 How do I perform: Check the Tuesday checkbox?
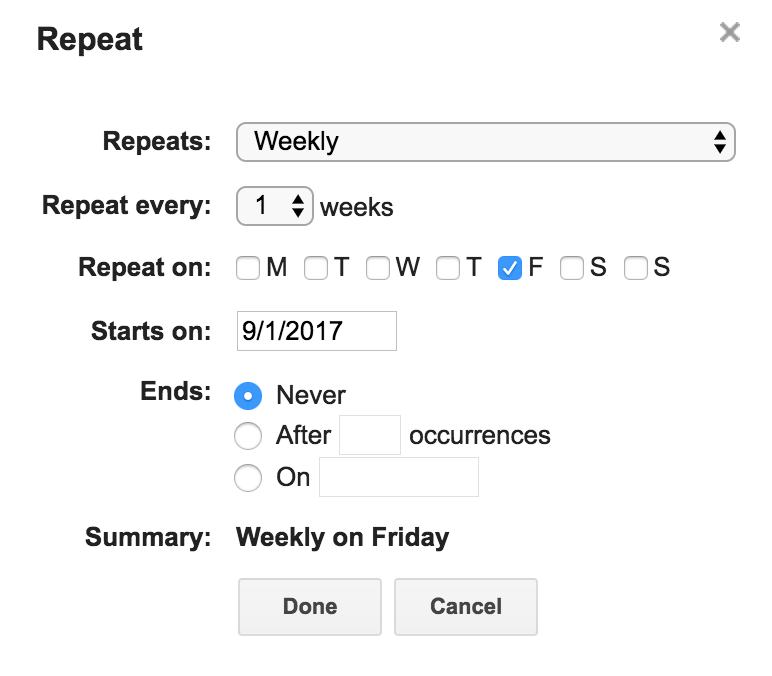(316, 268)
